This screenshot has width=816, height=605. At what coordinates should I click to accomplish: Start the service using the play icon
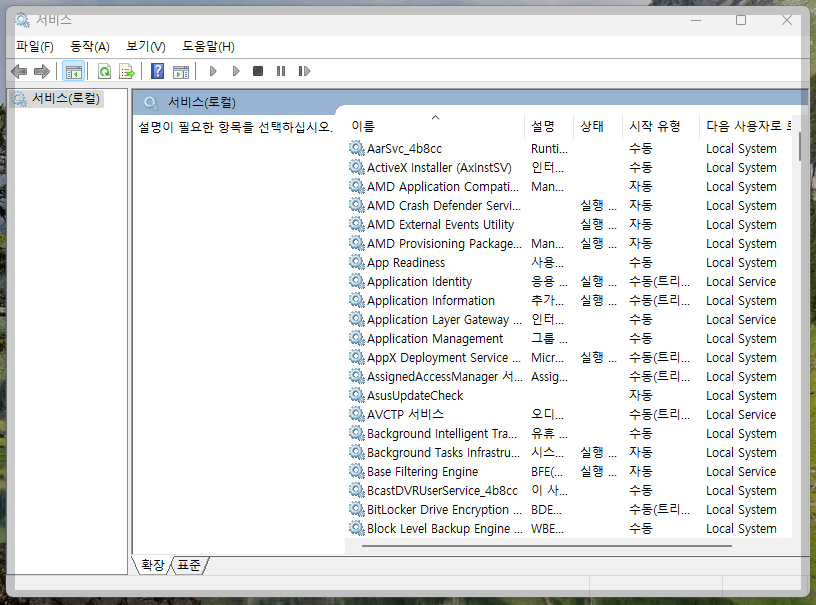pos(213,70)
